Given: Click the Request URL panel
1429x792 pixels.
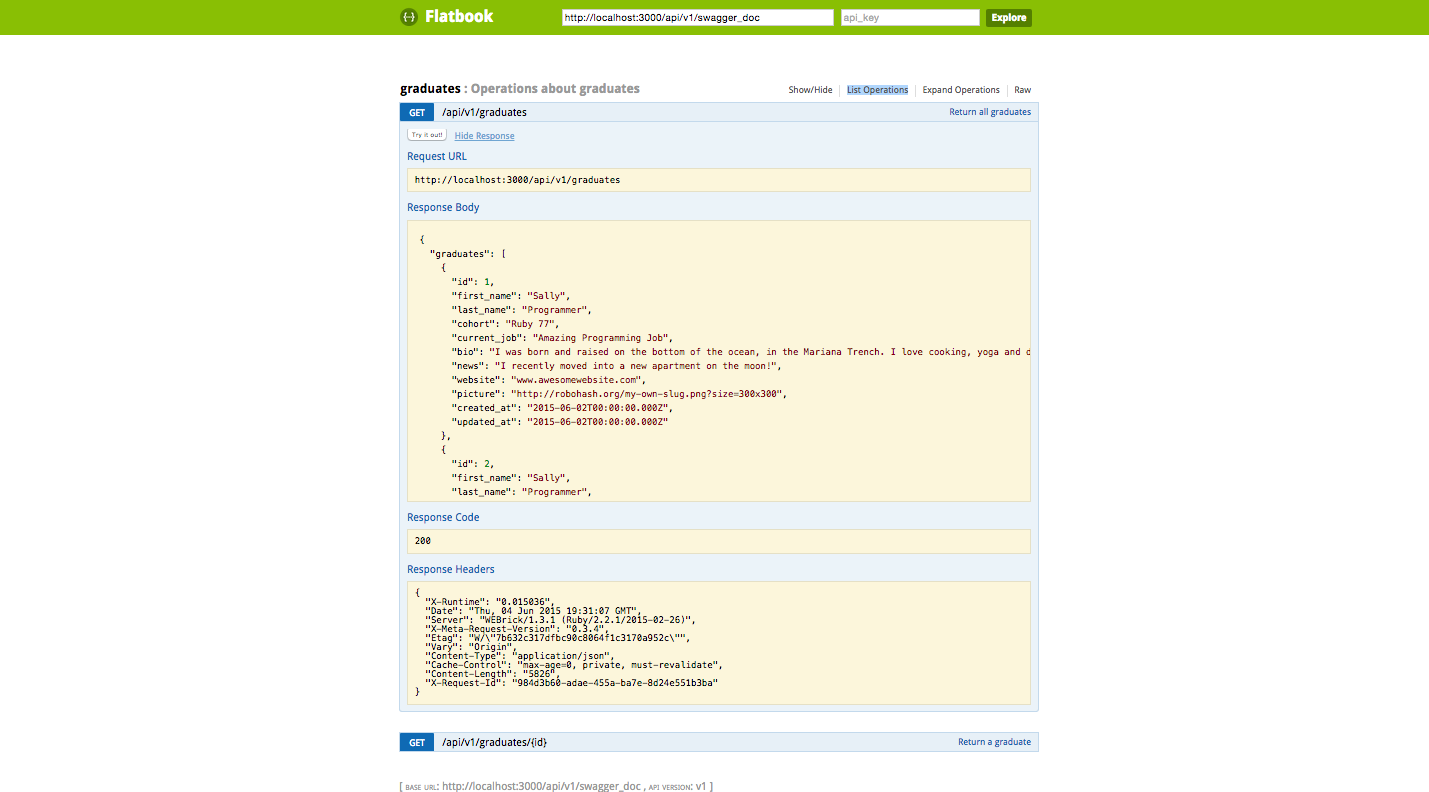Looking at the screenshot, I should 717,179.
